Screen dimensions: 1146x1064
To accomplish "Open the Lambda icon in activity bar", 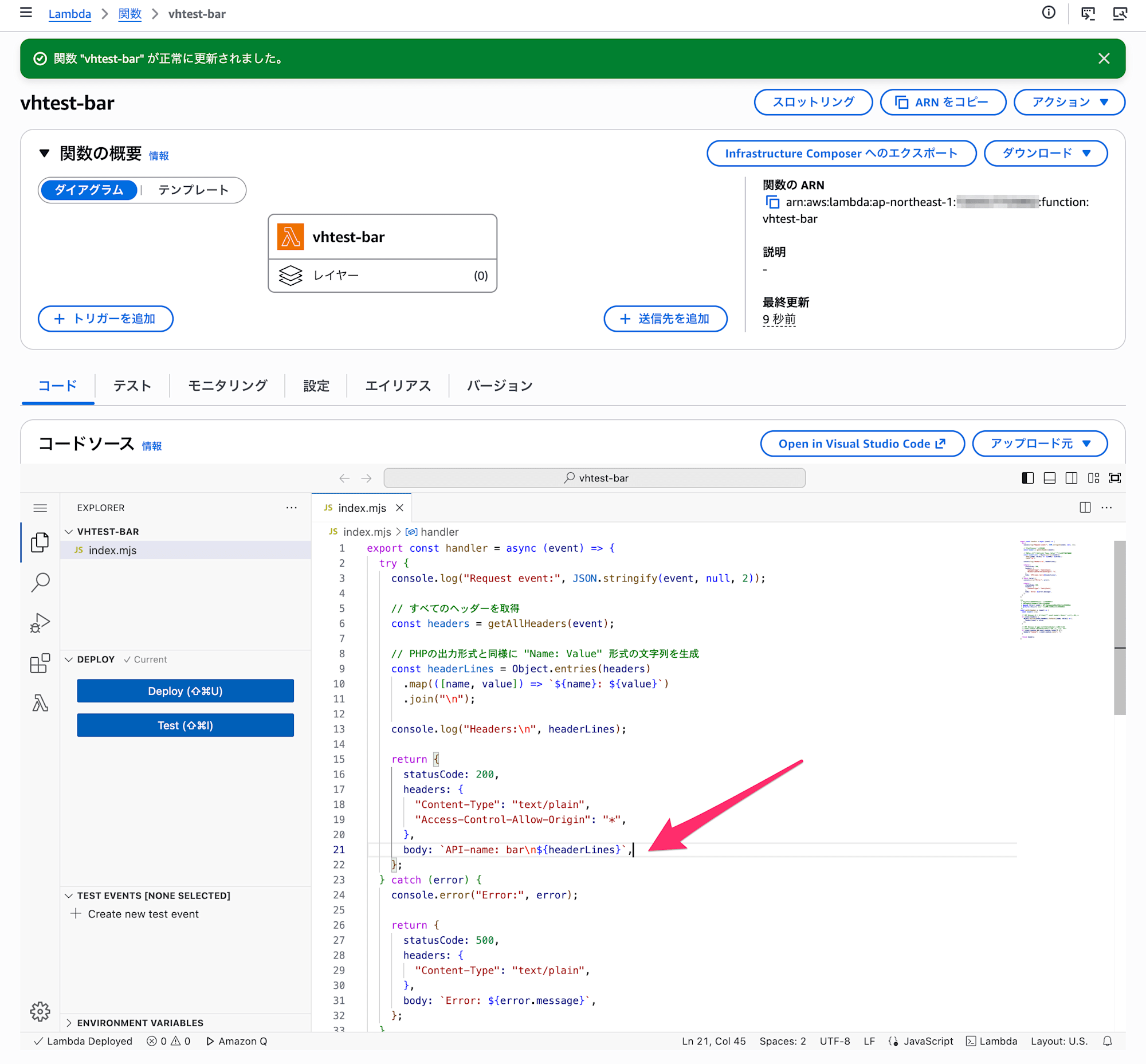I will [x=40, y=703].
